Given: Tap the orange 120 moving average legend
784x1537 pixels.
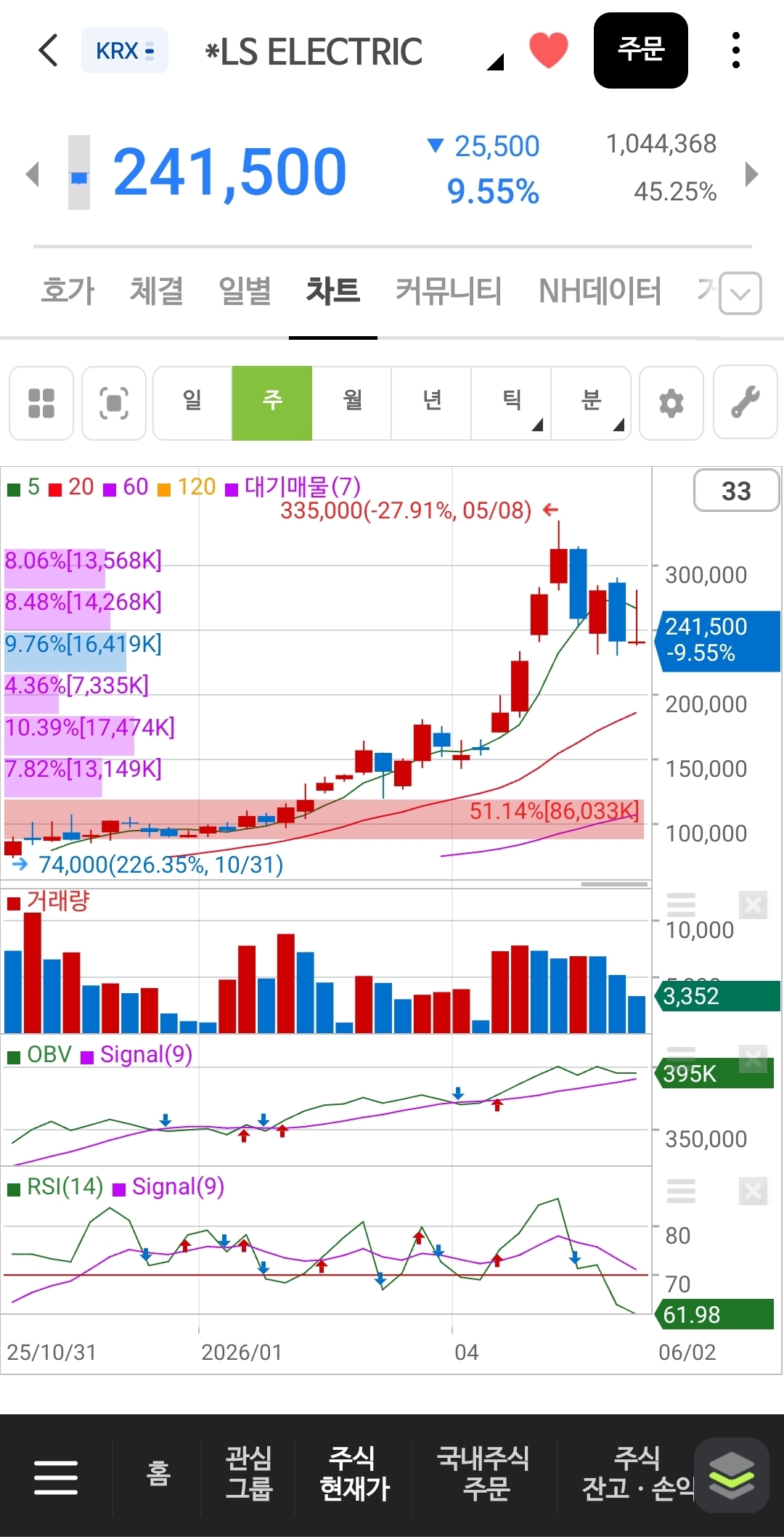Looking at the screenshot, I should pos(187,487).
